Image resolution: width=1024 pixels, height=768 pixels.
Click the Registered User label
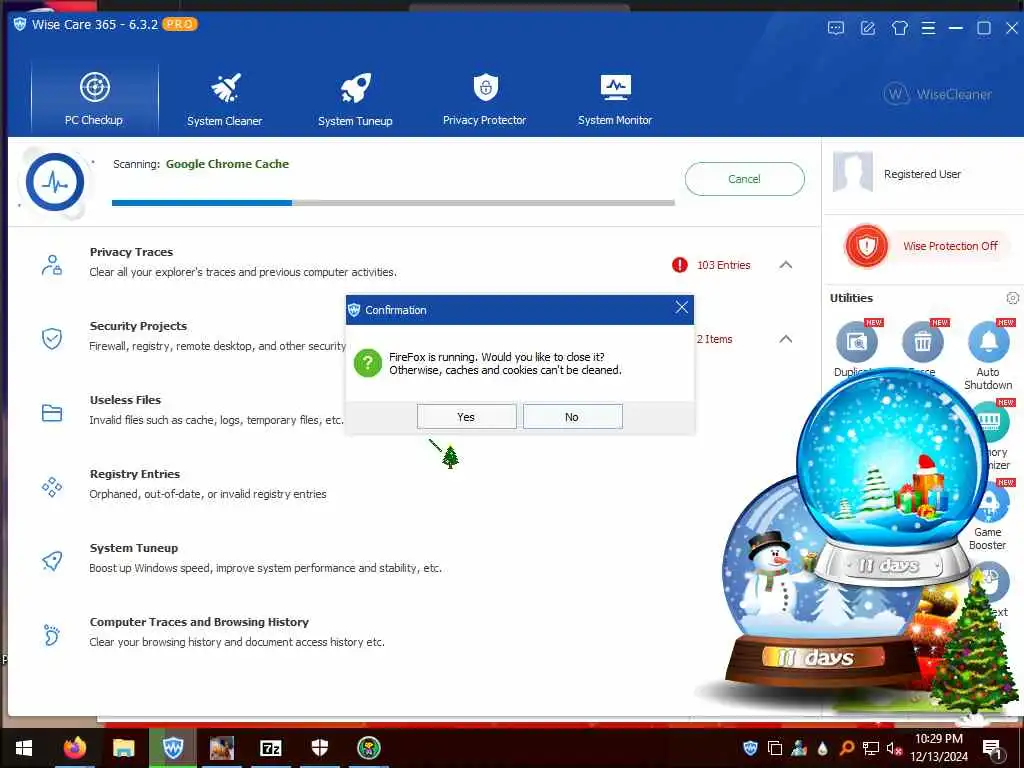[922, 174]
